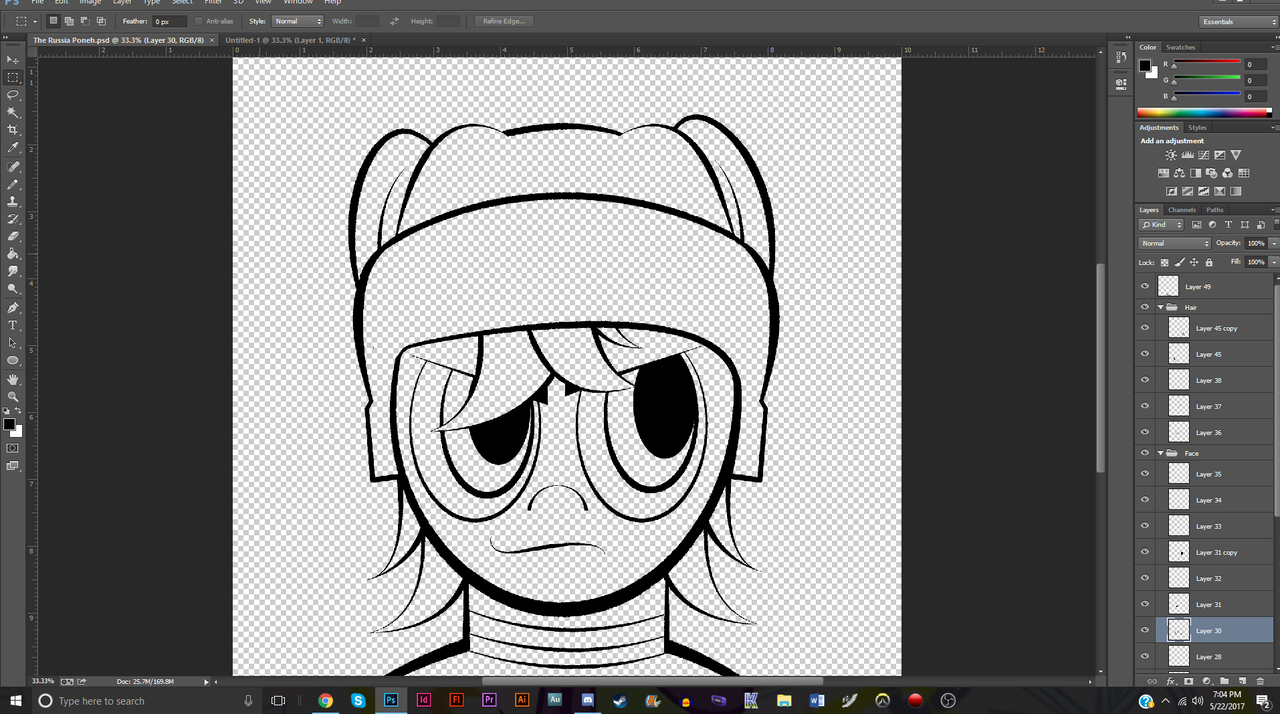Switch to the Paths tab
Viewport: 1280px width, 714px height.
point(1215,210)
